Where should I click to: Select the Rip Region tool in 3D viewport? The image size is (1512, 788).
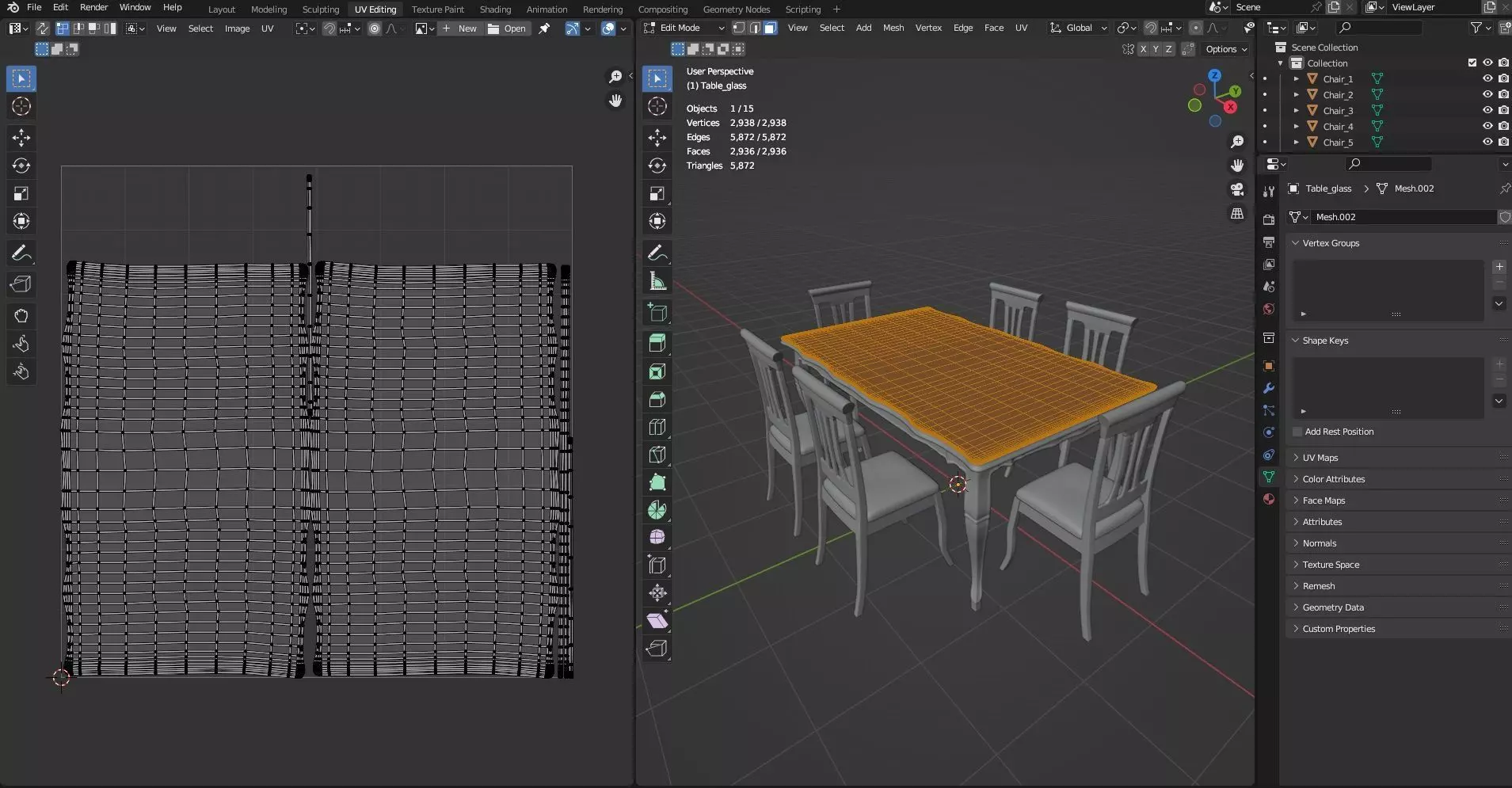click(657, 649)
